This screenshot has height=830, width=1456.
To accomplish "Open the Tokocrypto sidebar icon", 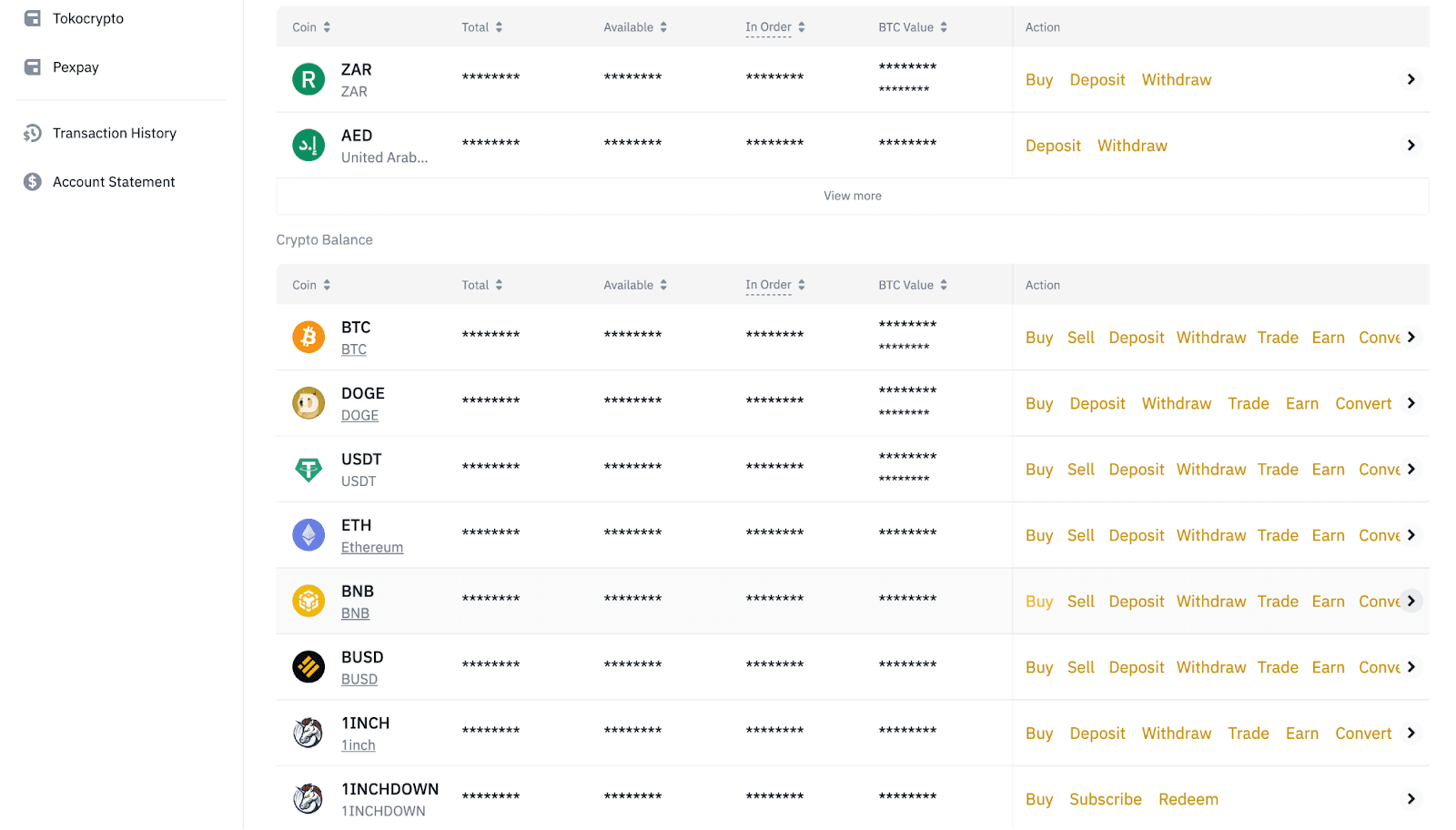I will pos(33,18).
